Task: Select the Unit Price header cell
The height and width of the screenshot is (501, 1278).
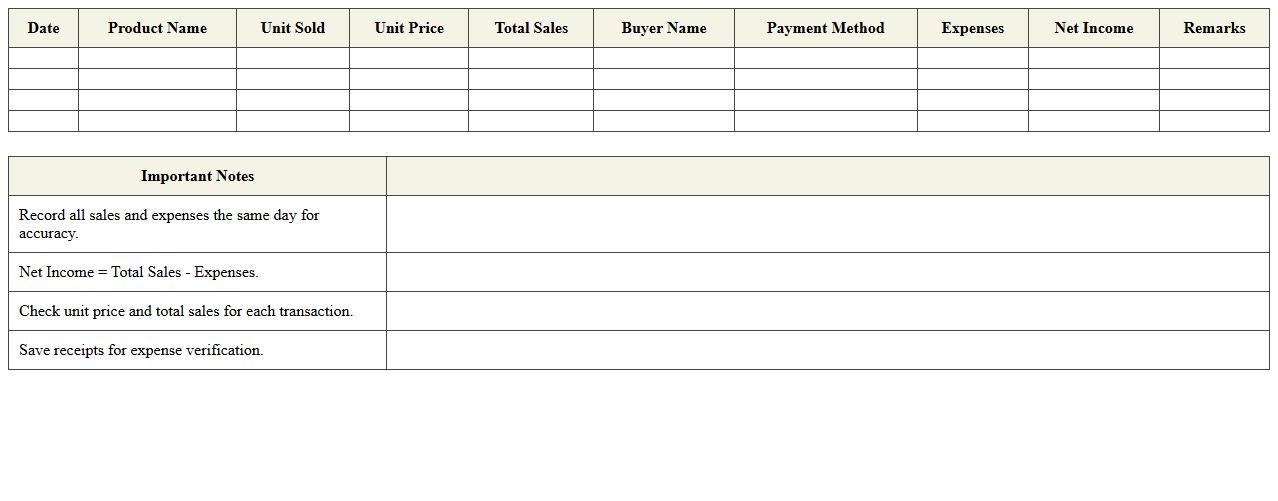Action: (408, 28)
